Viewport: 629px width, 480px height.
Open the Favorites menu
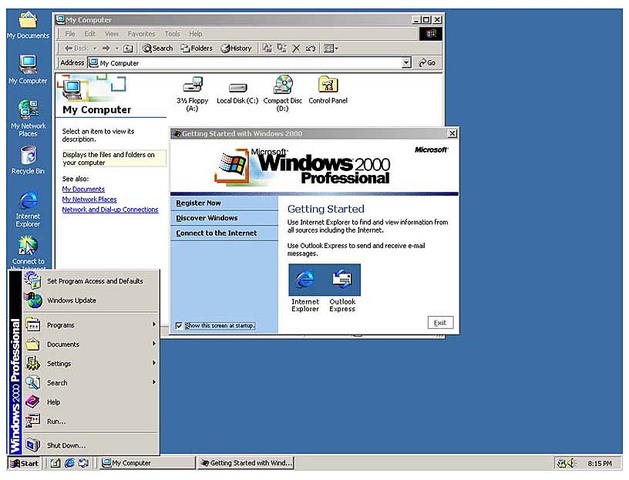click(x=141, y=34)
